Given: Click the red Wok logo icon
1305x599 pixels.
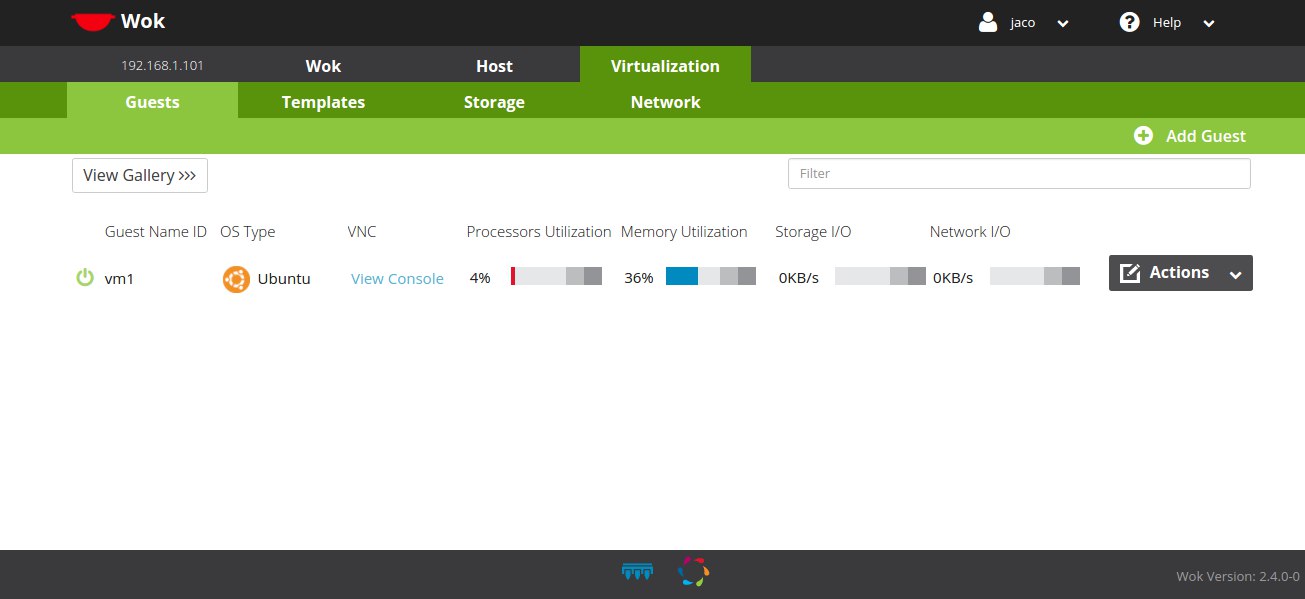Looking at the screenshot, I should (92, 21).
